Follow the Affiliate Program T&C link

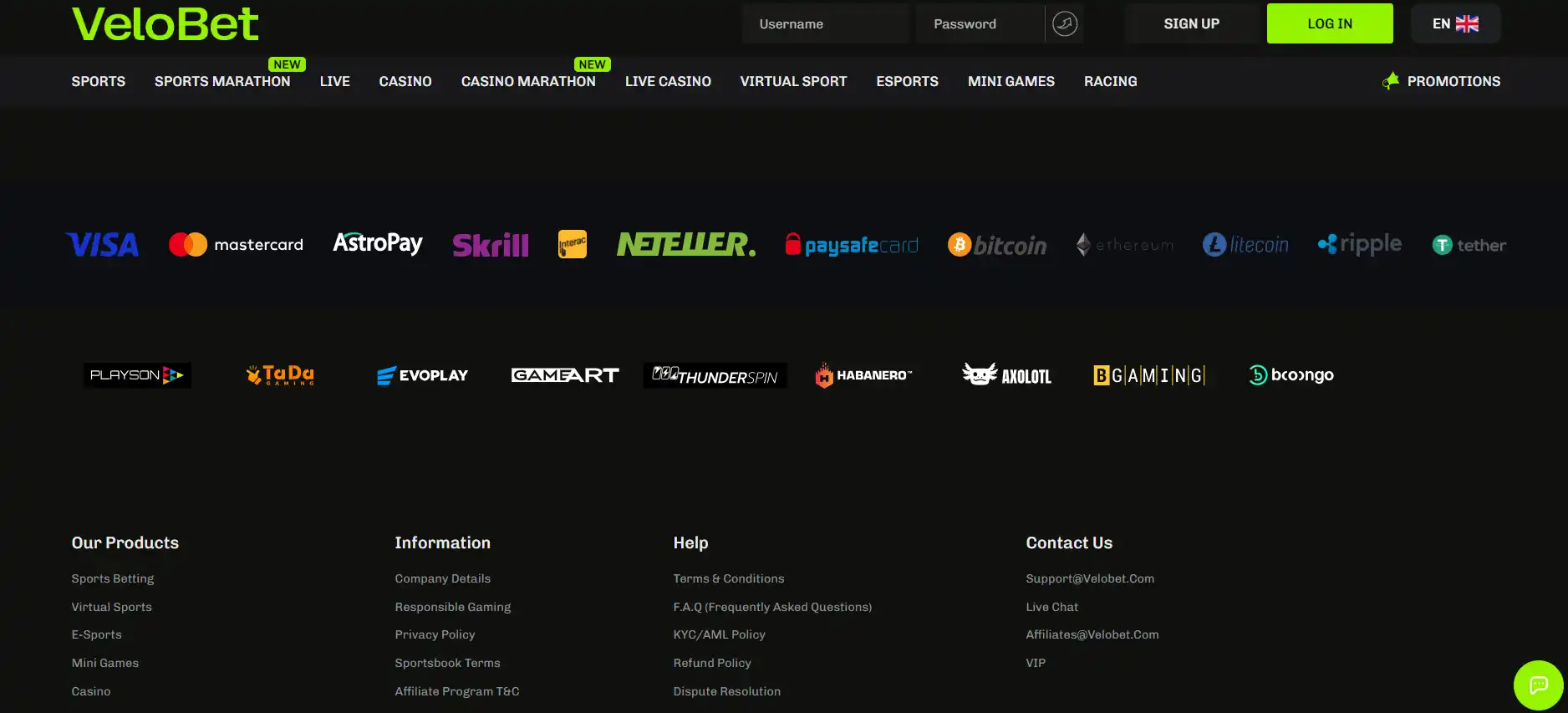(x=457, y=691)
